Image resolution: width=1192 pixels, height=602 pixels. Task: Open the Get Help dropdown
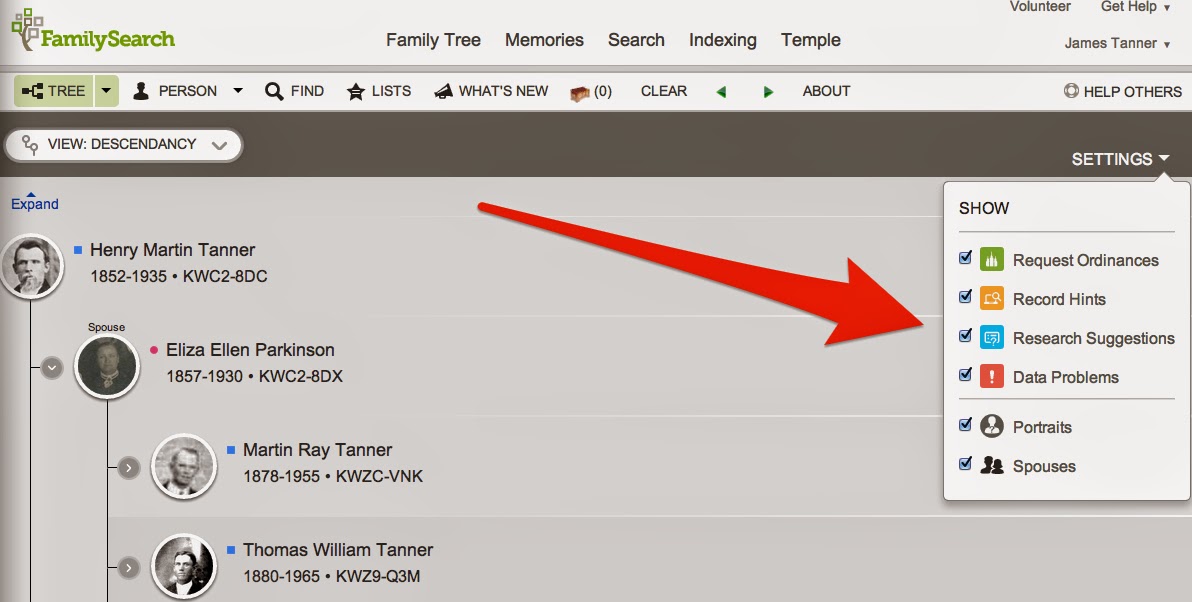click(x=1135, y=7)
